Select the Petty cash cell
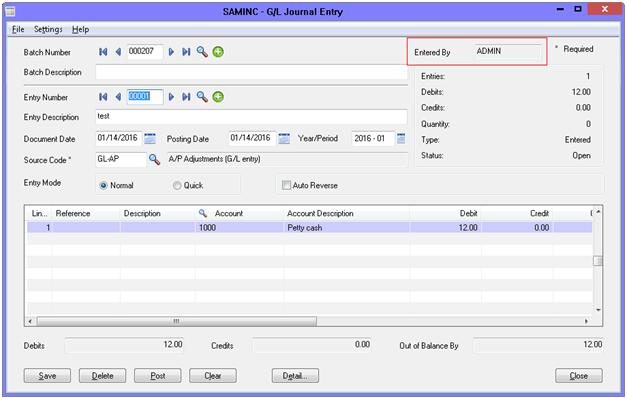The image size is (627, 399). 346,227
